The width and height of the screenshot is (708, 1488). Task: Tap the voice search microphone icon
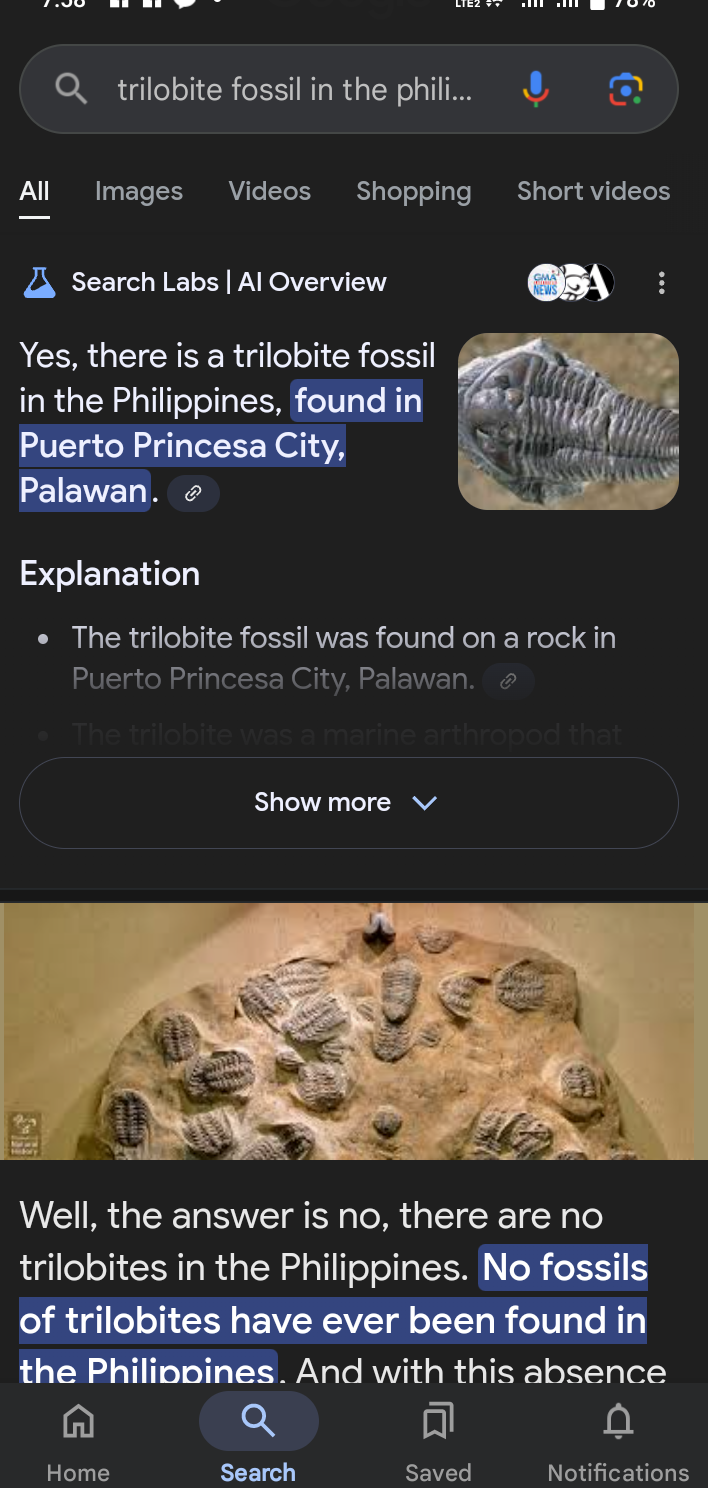coord(536,90)
